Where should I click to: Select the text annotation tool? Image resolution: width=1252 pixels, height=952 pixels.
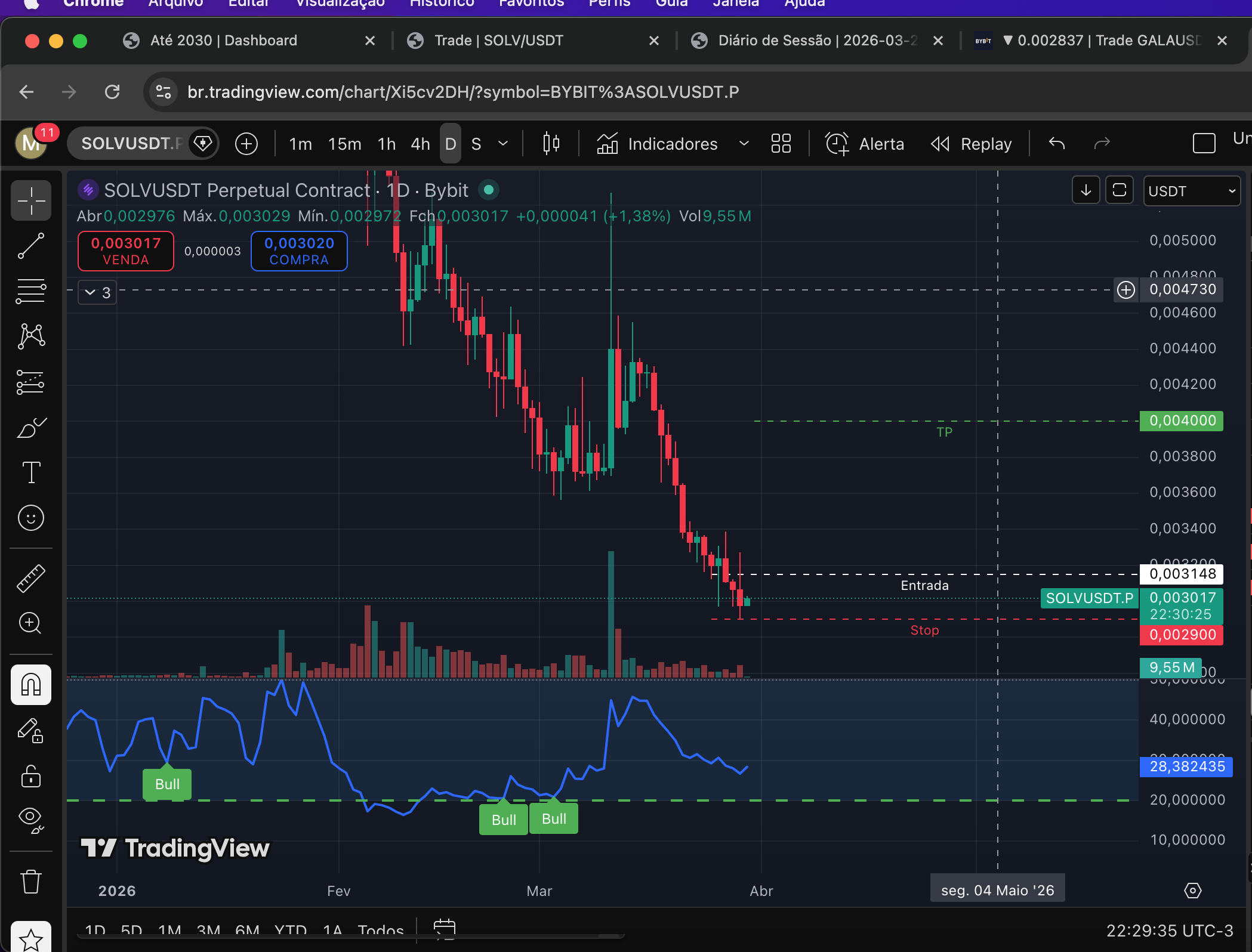click(x=31, y=473)
